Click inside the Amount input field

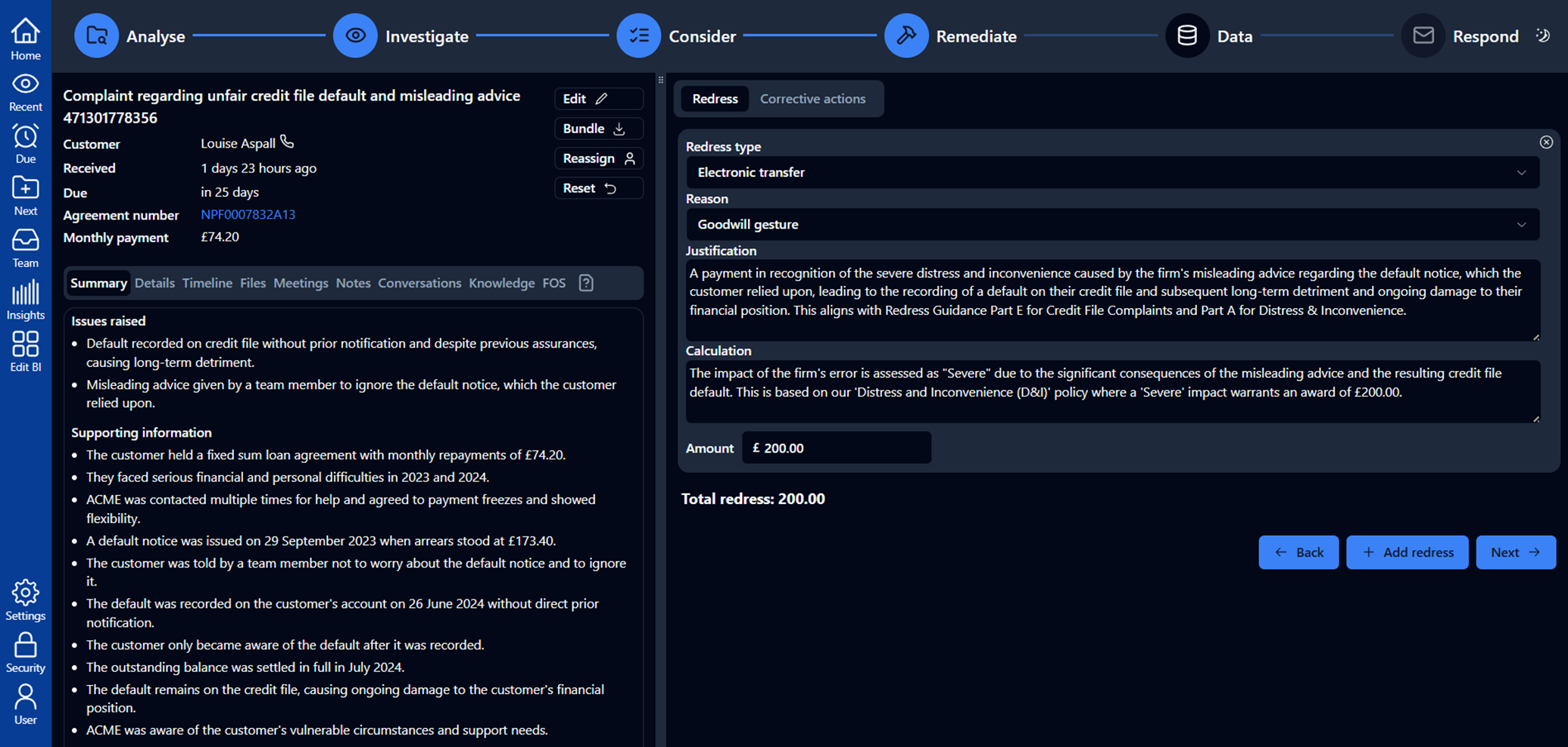pyautogui.click(x=836, y=447)
